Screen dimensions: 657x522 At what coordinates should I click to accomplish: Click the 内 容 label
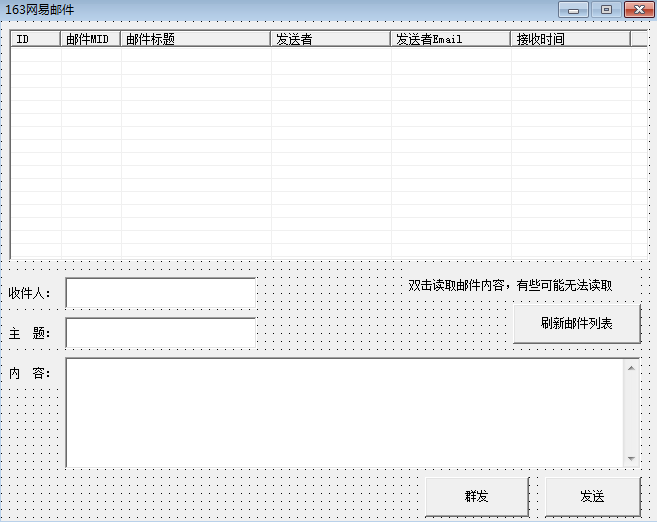pos(29,373)
